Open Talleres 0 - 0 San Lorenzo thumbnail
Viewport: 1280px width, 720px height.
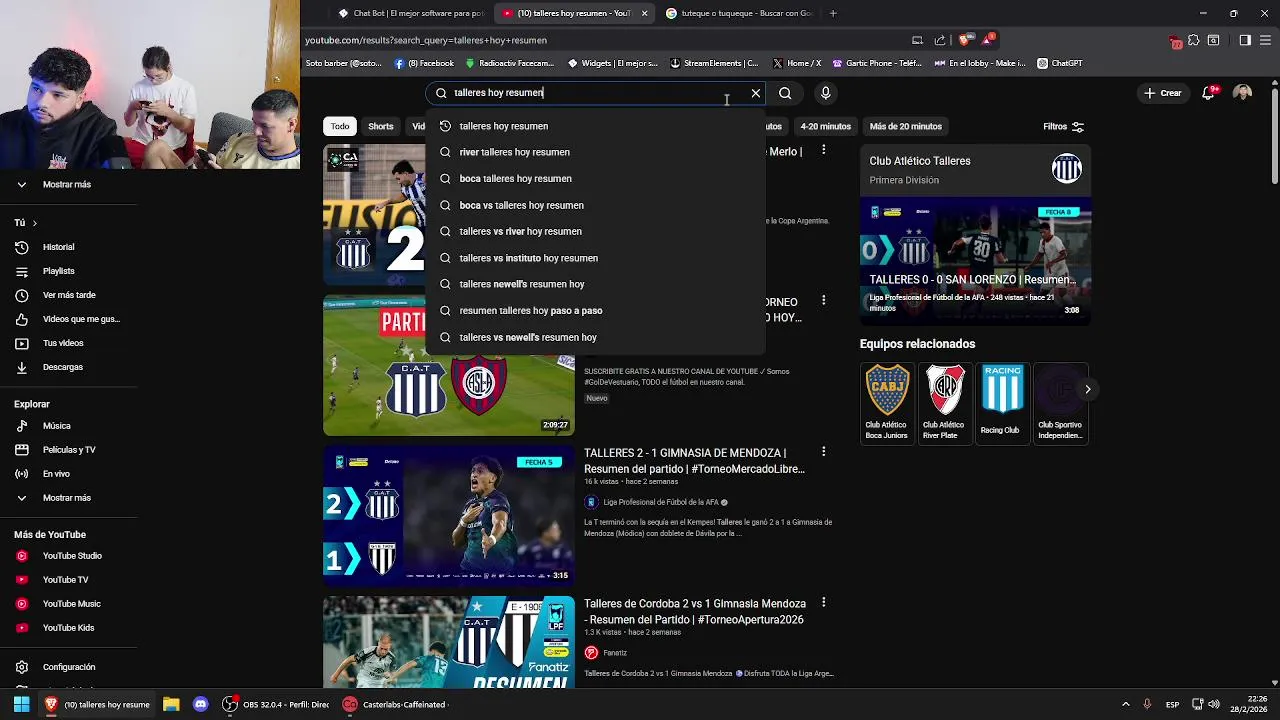975,261
